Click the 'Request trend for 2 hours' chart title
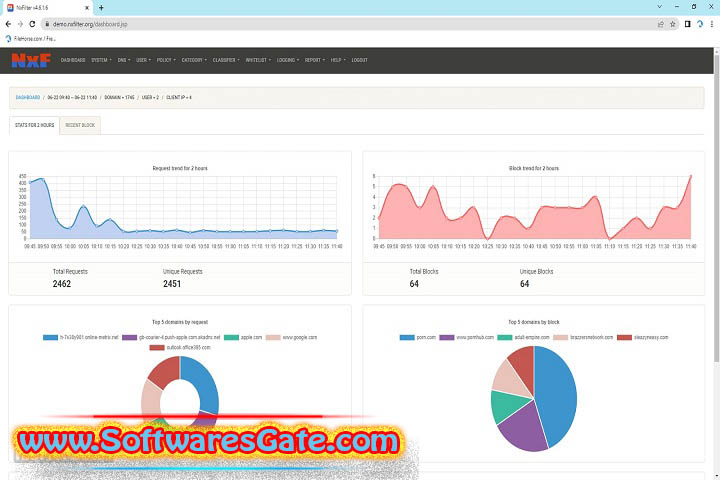 tap(180, 169)
